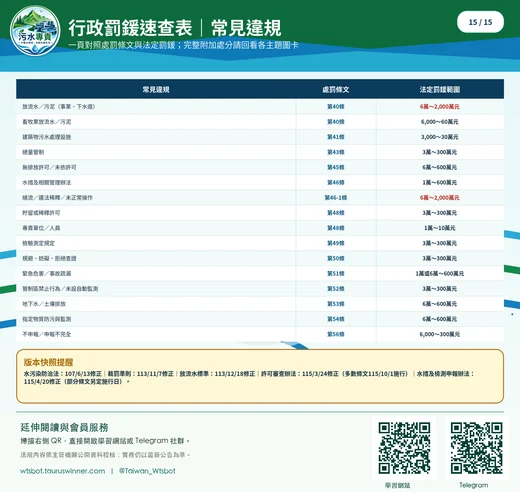Select the 規避、妨礙、拒絕查證 row label
The image size is (520, 492).
pos(49,258)
